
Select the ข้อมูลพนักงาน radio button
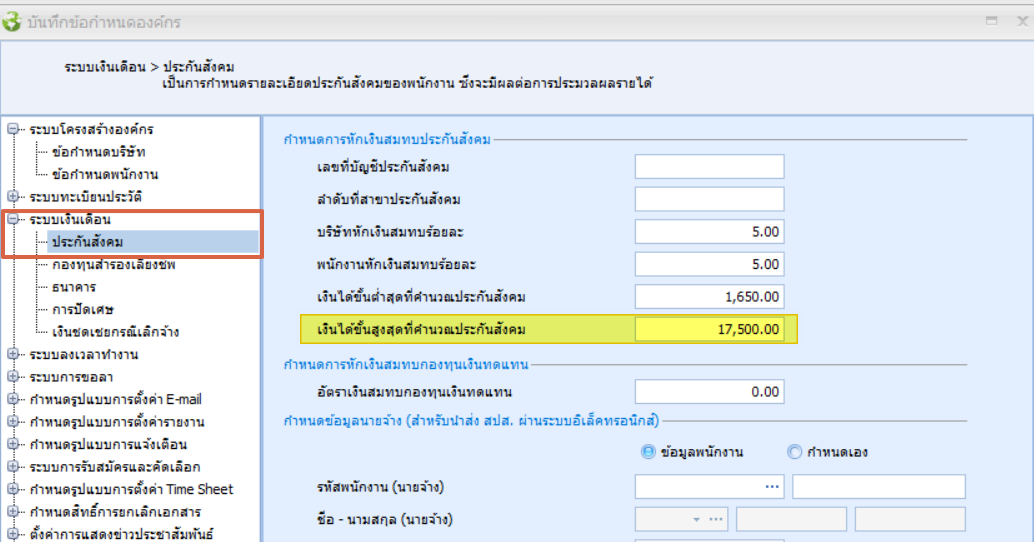pyautogui.click(x=648, y=452)
